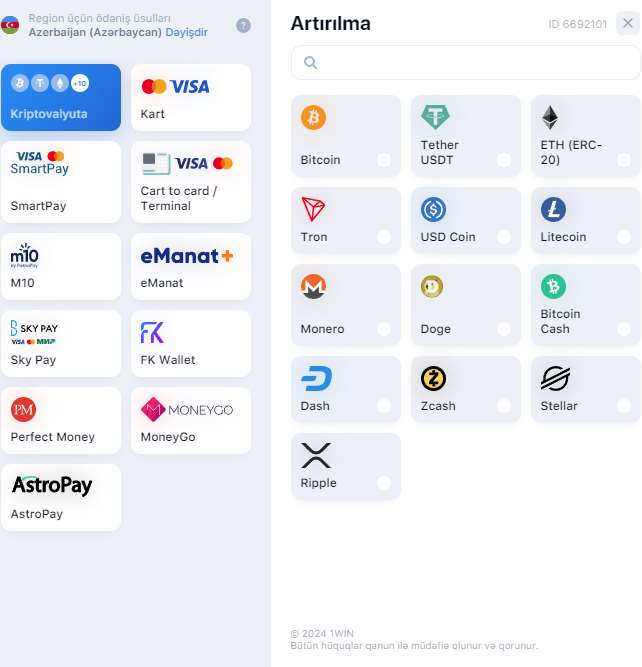Image resolution: width=642 pixels, height=667 pixels.
Task: Click the help question mark icon
Action: coord(243,26)
